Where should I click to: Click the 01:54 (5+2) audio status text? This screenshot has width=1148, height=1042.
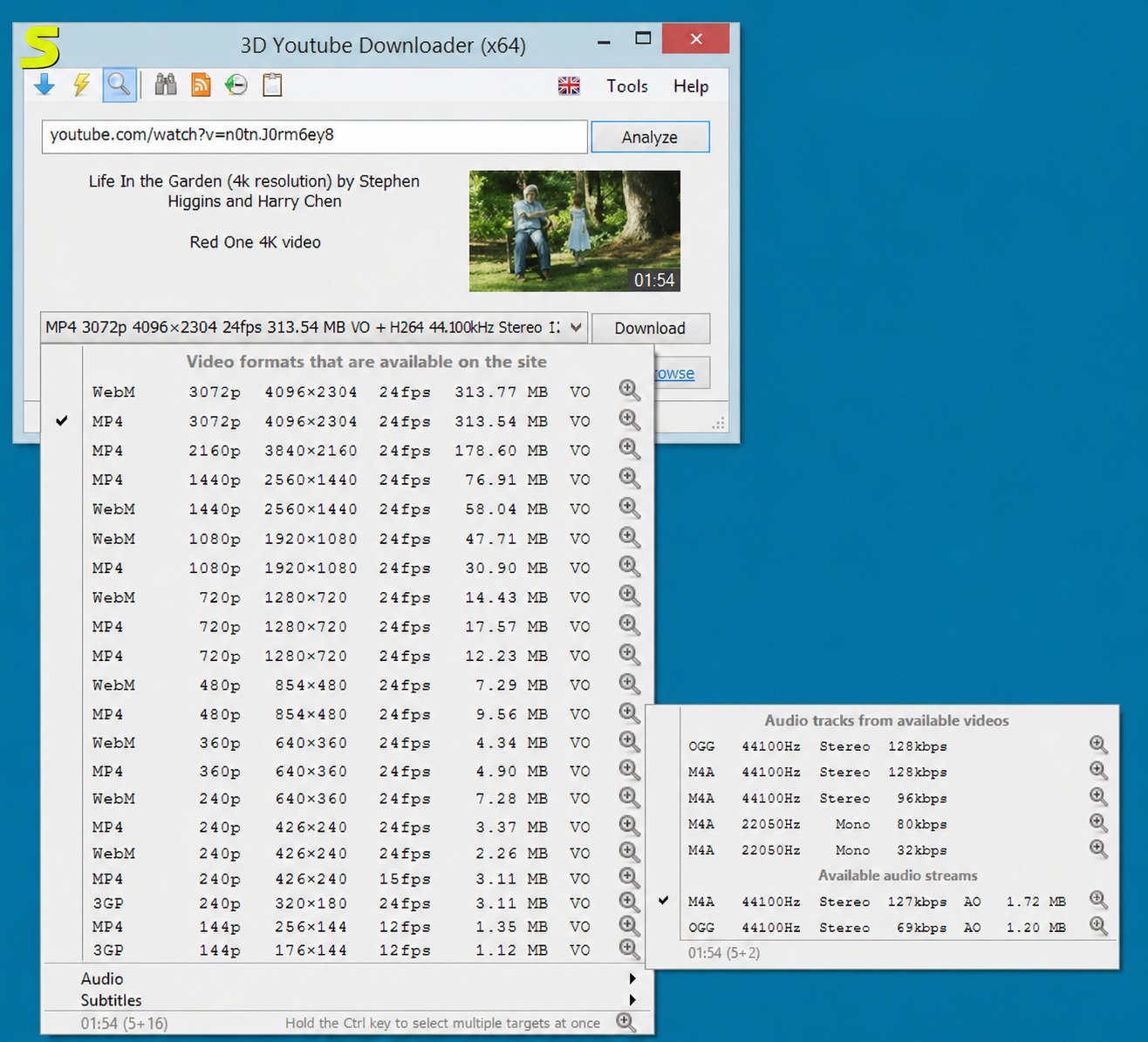coord(723,953)
